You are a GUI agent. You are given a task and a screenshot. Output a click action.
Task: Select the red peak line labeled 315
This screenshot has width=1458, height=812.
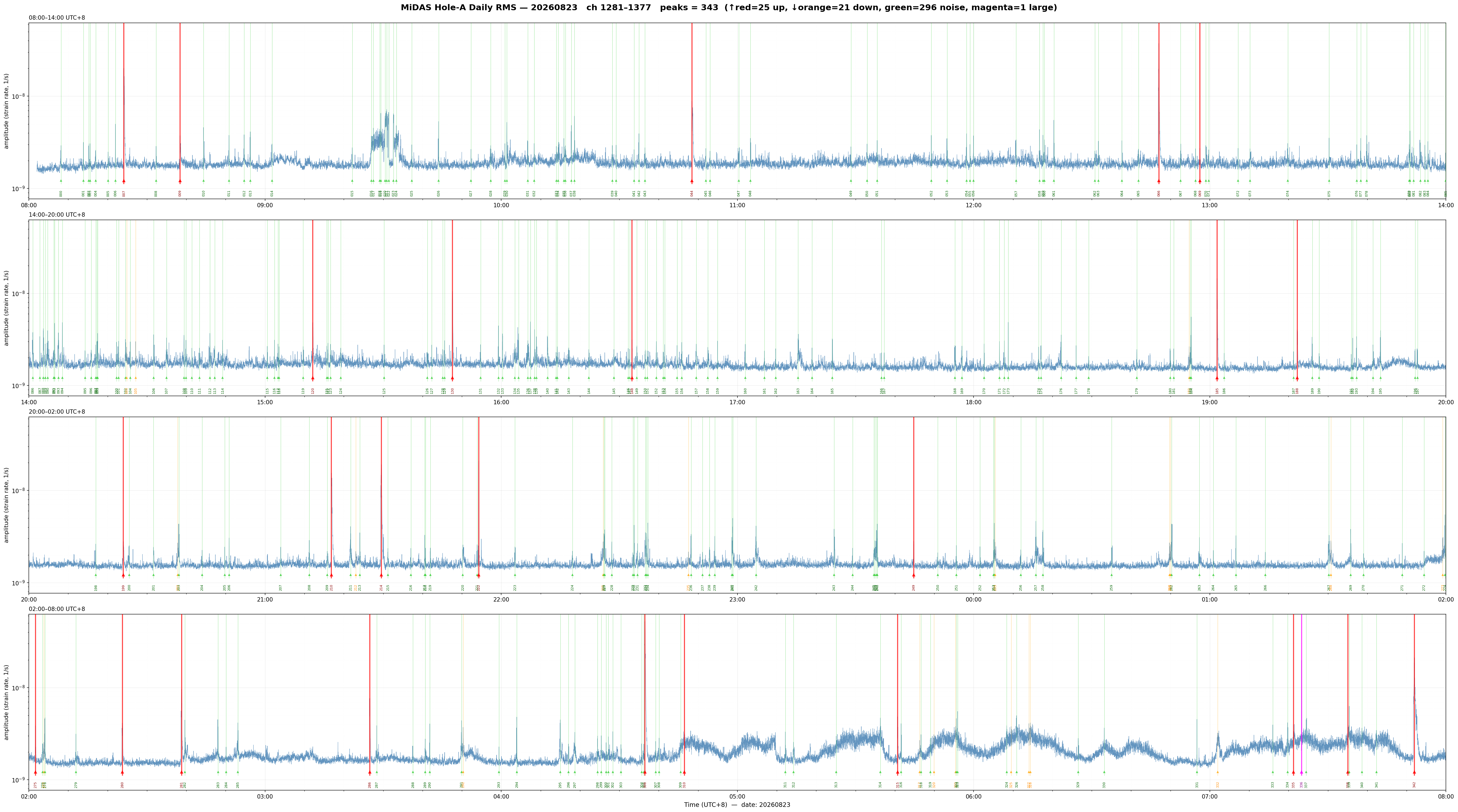coord(897,693)
